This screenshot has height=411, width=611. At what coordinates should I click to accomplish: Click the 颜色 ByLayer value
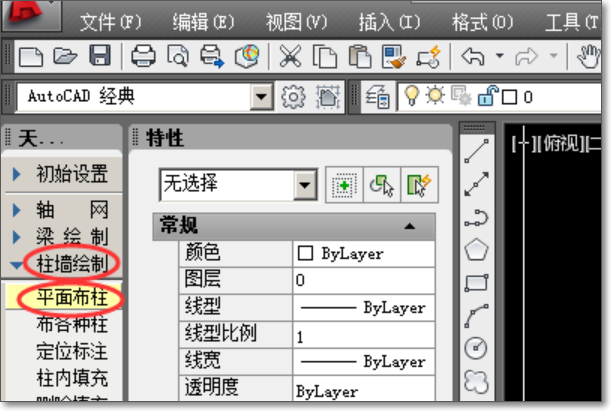coord(364,254)
